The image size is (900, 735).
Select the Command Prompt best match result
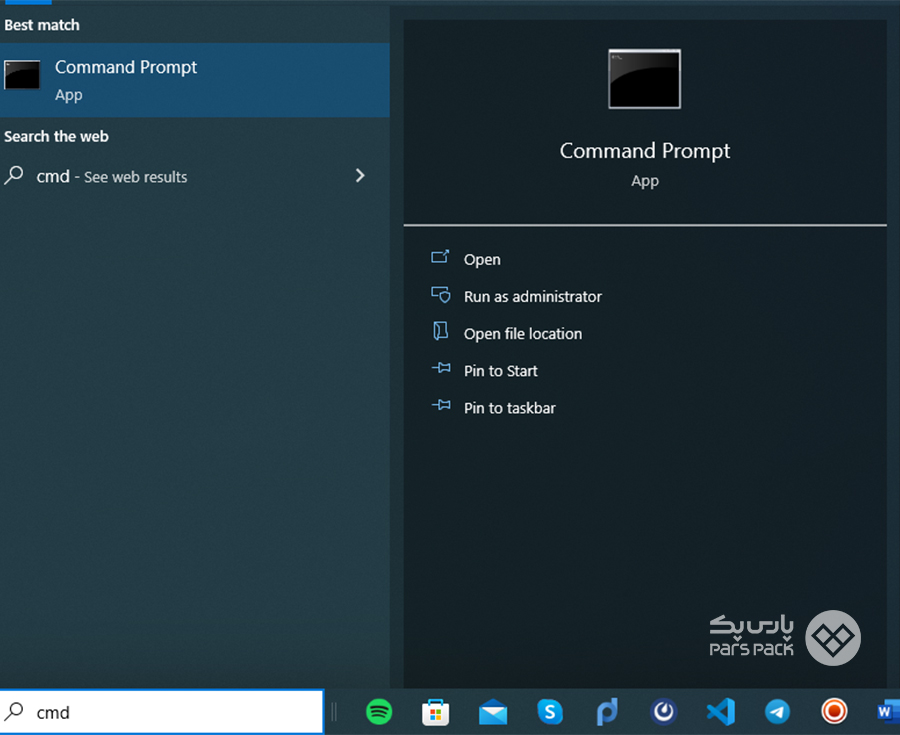(x=195, y=80)
